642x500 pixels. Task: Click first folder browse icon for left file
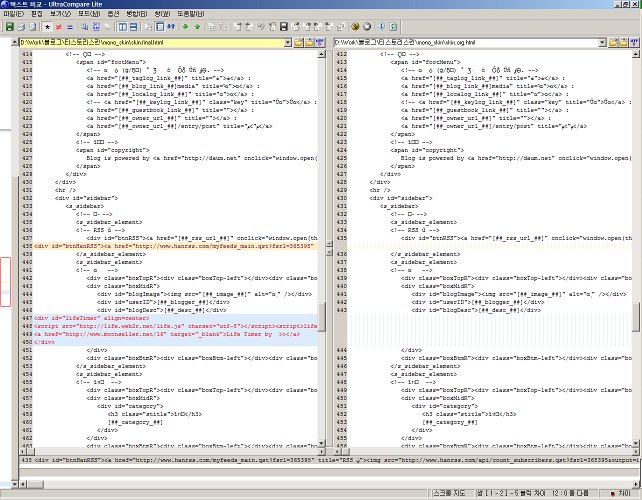(298, 42)
